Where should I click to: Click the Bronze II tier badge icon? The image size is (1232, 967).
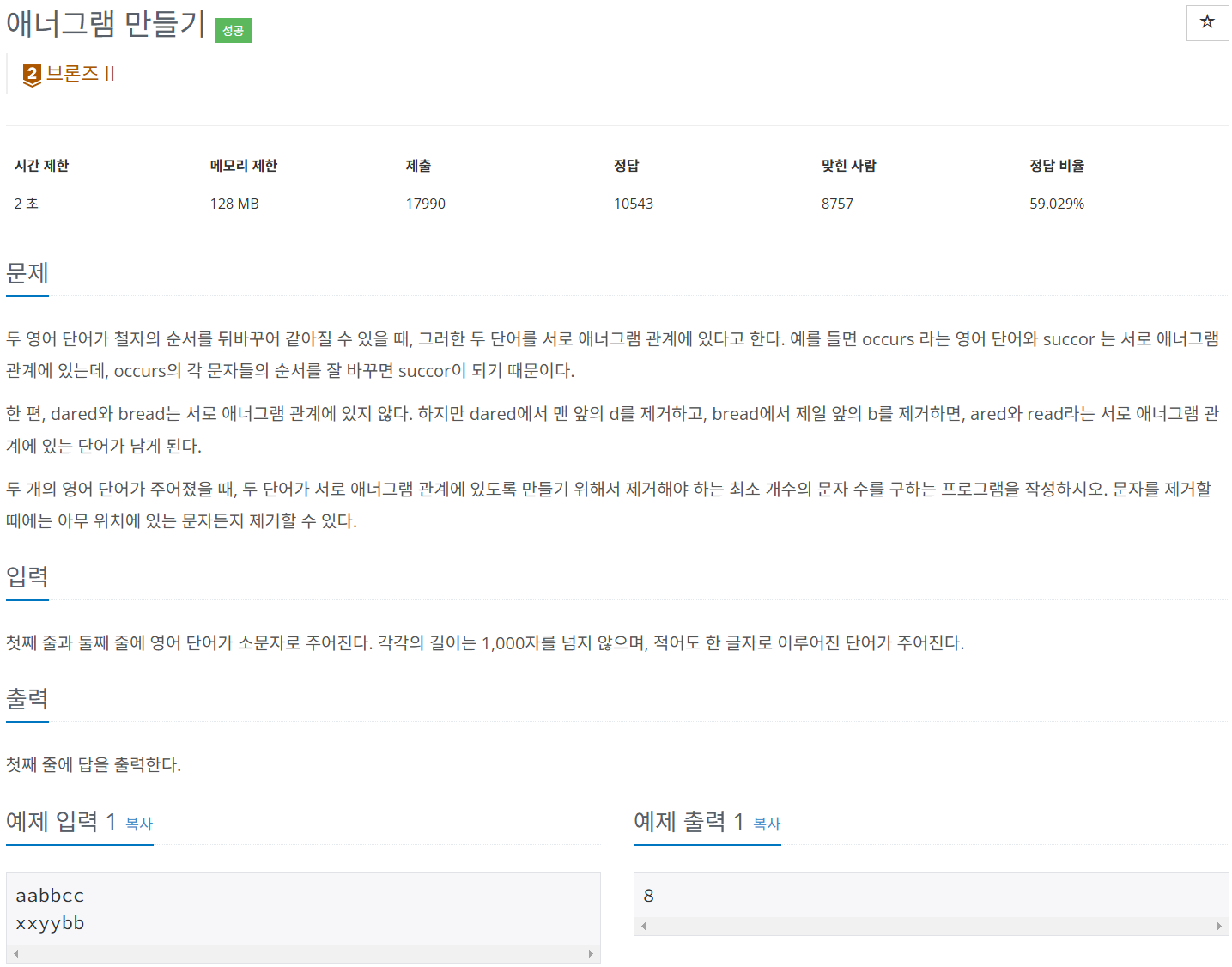[x=32, y=76]
